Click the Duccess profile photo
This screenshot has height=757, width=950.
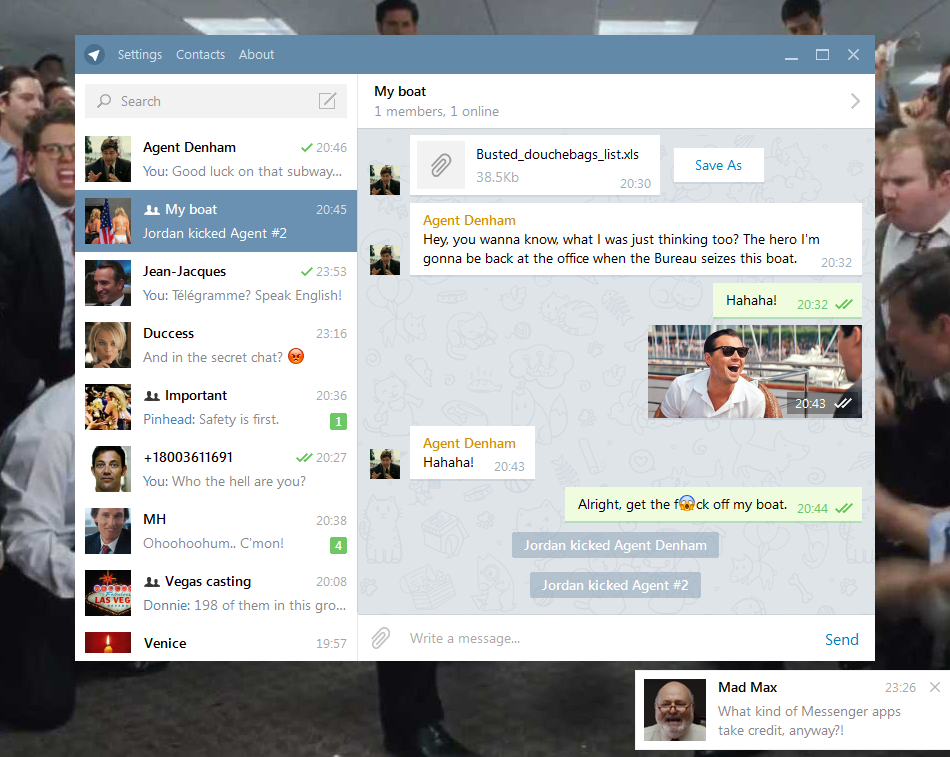point(108,345)
